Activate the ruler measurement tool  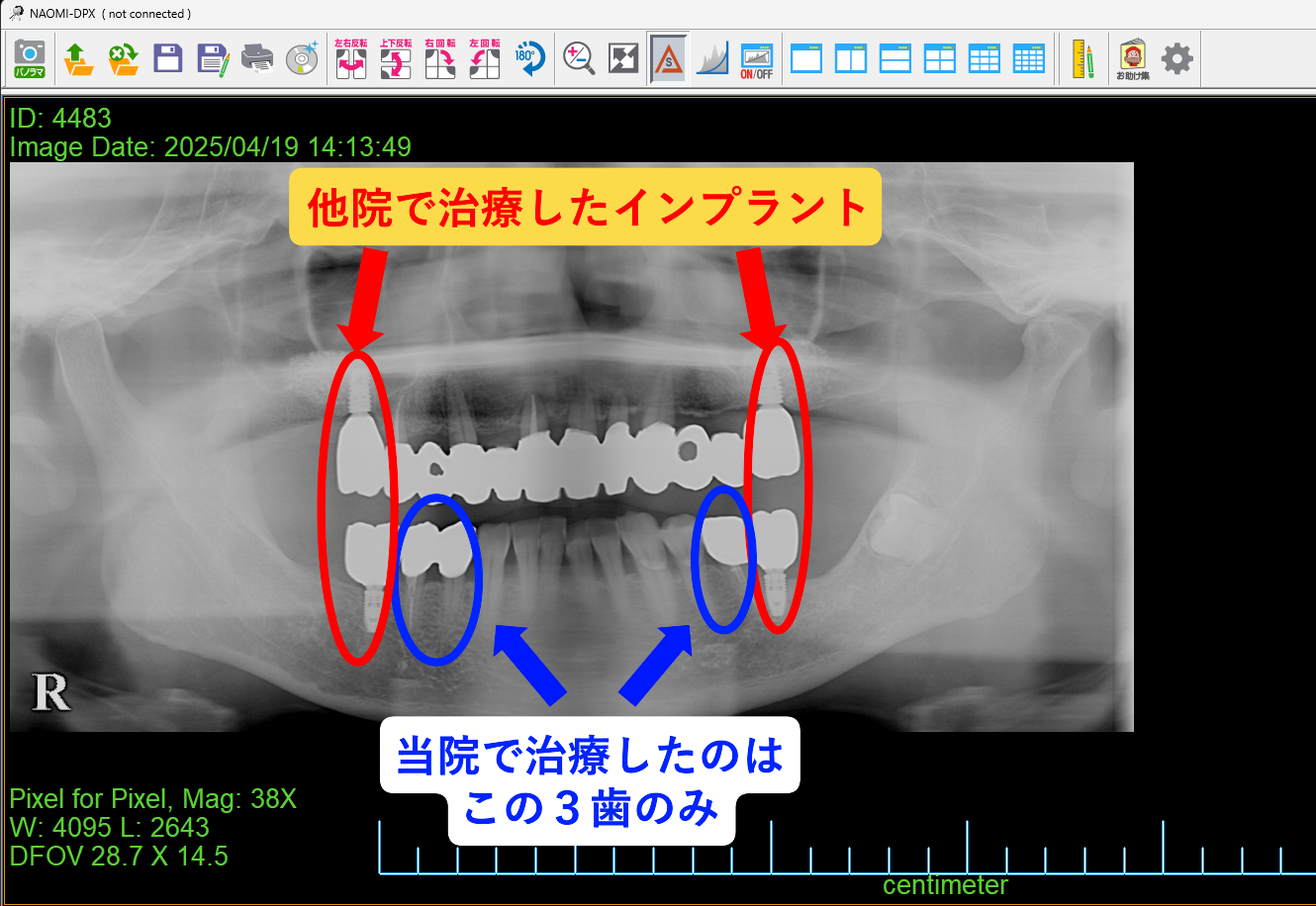[1082, 57]
